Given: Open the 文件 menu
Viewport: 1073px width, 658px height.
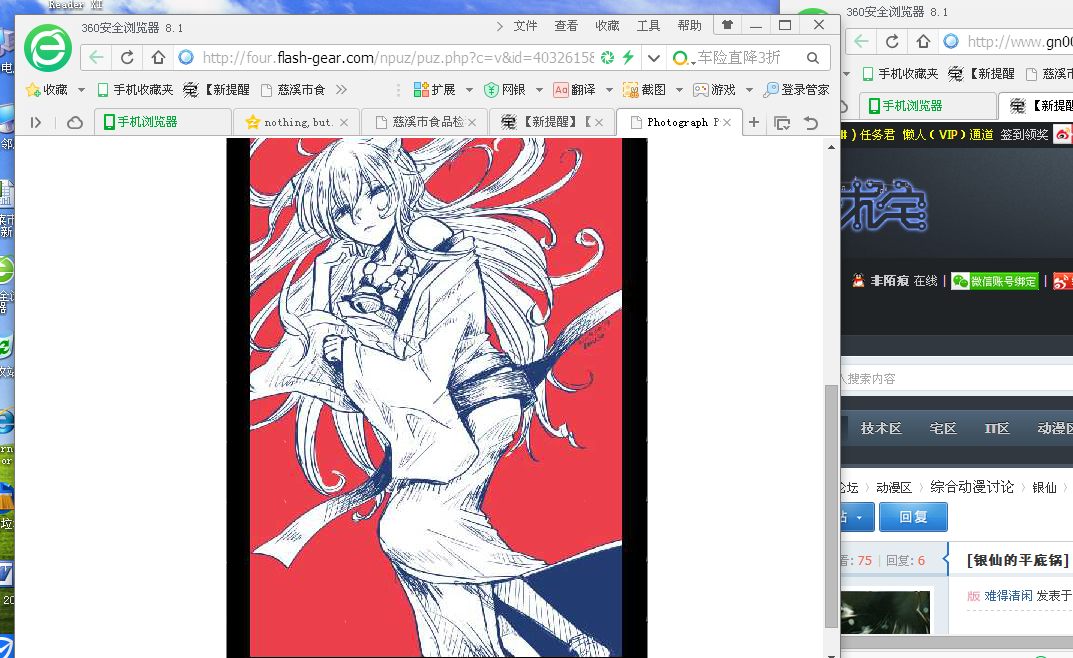Looking at the screenshot, I should [x=525, y=26].
